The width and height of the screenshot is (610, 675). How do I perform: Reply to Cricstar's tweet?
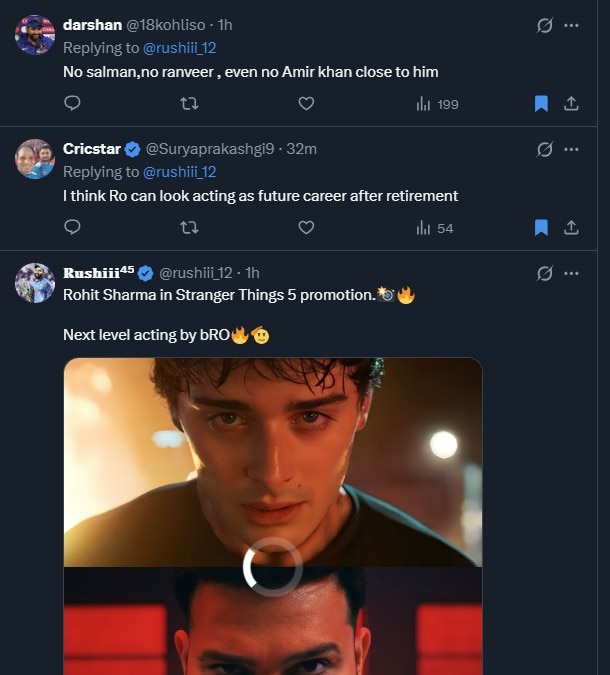[72, 227]
